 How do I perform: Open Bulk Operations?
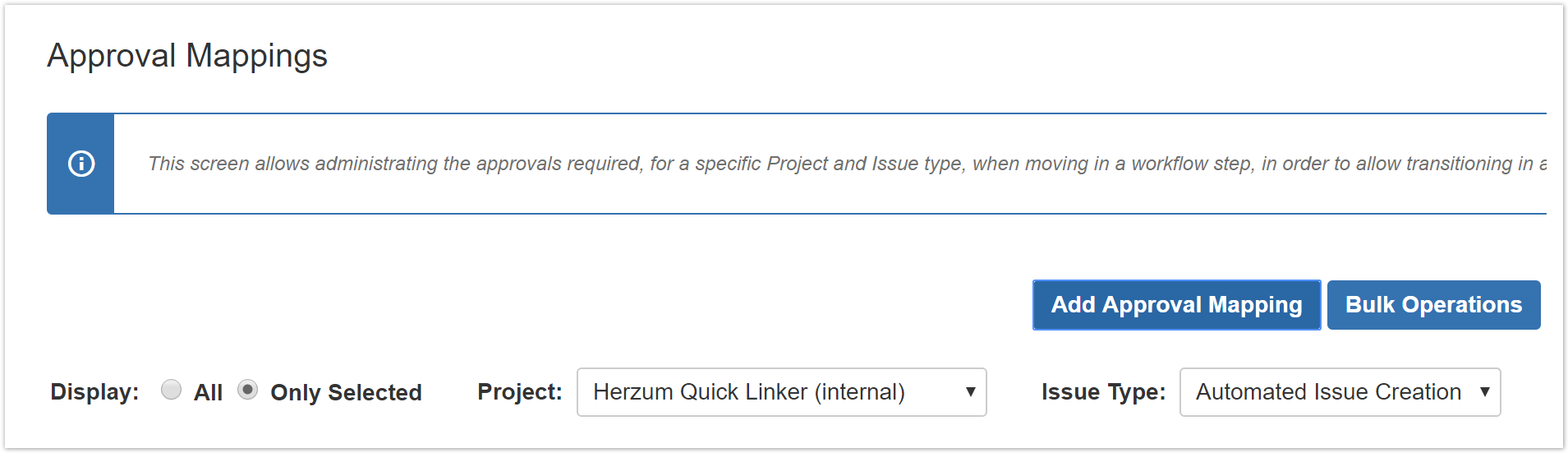click(x=1433, y=305)
